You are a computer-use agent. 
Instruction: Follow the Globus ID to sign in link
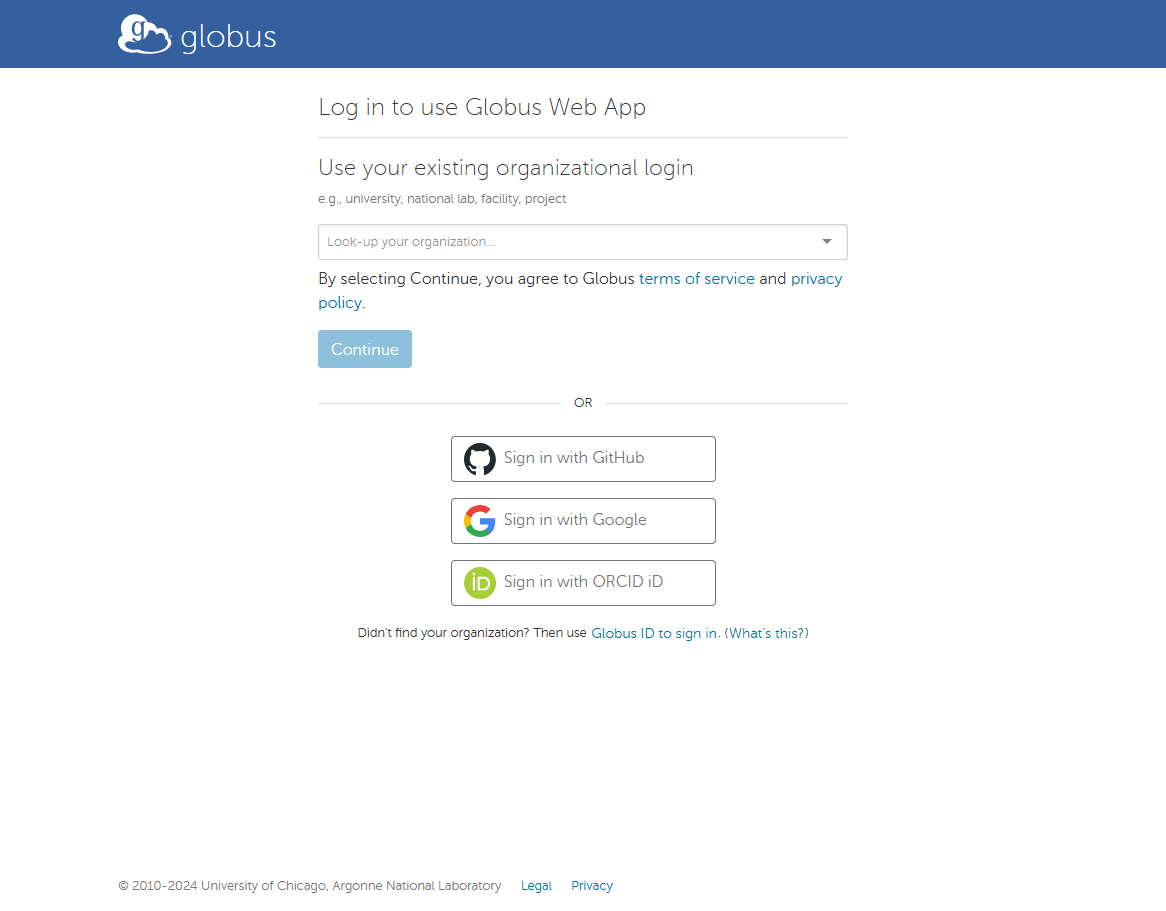(654, 633)
